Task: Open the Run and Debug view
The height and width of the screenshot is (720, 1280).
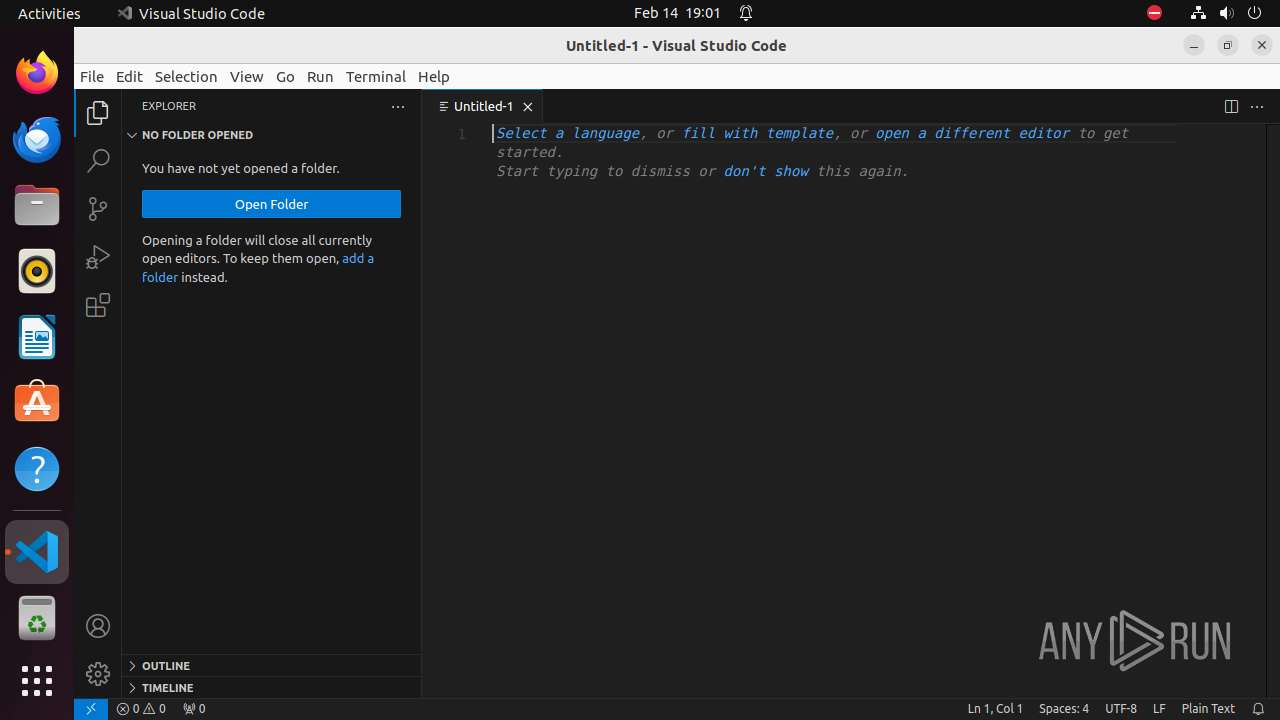Action: click(x=98, y=257)
